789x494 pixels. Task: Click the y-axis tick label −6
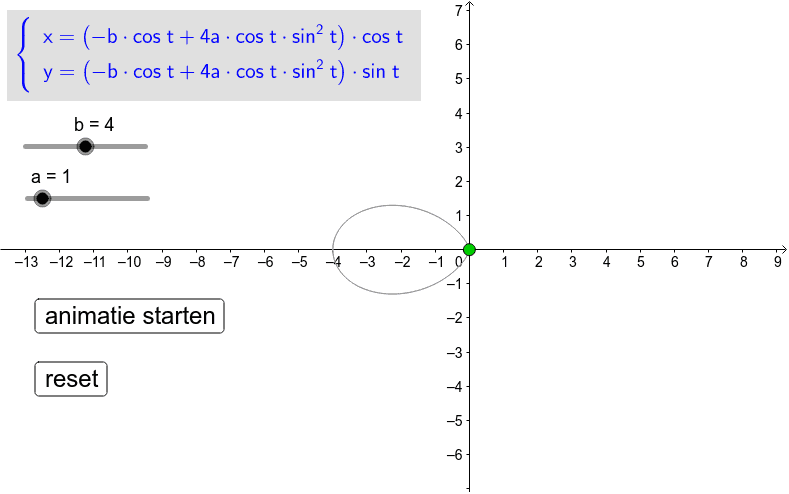454,455
